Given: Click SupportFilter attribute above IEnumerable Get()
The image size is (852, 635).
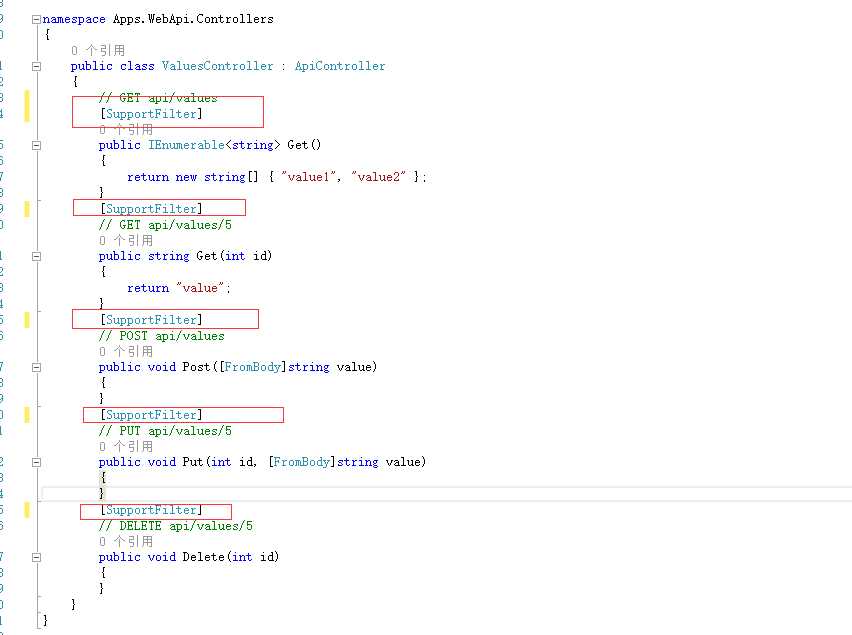Looking at the screenshot, I should 151,114.
